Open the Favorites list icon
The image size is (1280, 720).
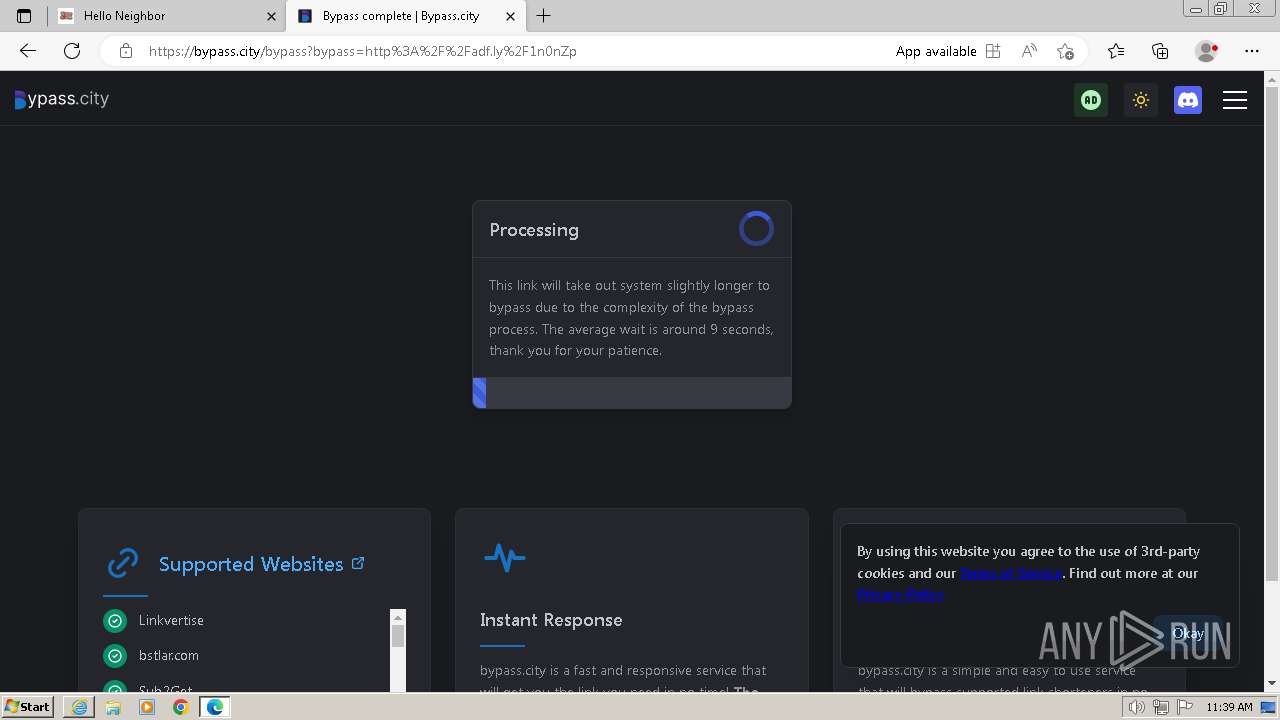tap(1116, 51)
